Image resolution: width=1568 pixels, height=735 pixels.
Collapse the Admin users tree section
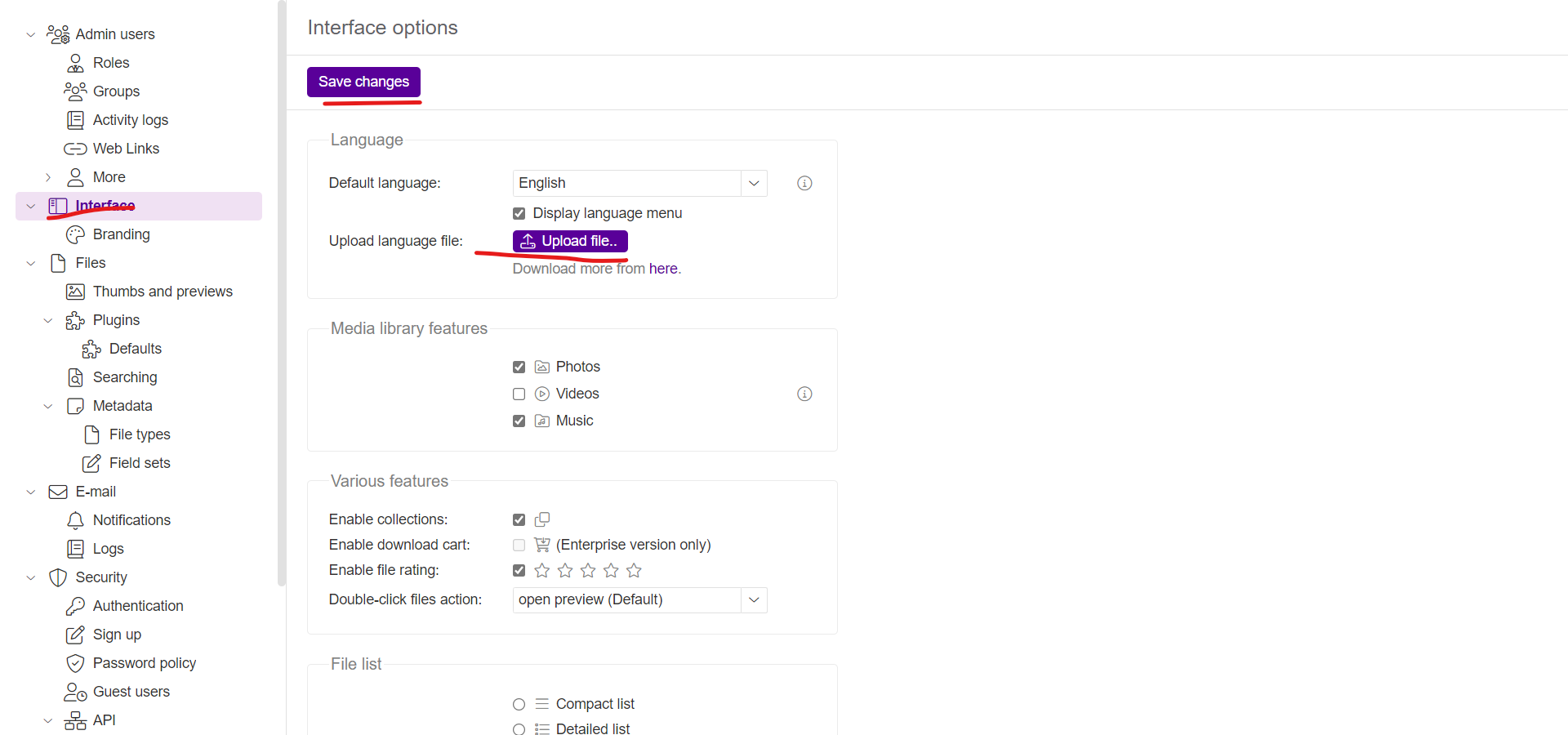[x=31, y=34]
